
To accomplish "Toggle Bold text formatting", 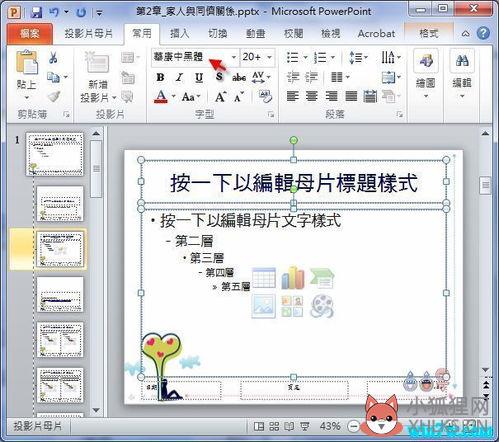I will pyautogui.click(x=160, y=77).
